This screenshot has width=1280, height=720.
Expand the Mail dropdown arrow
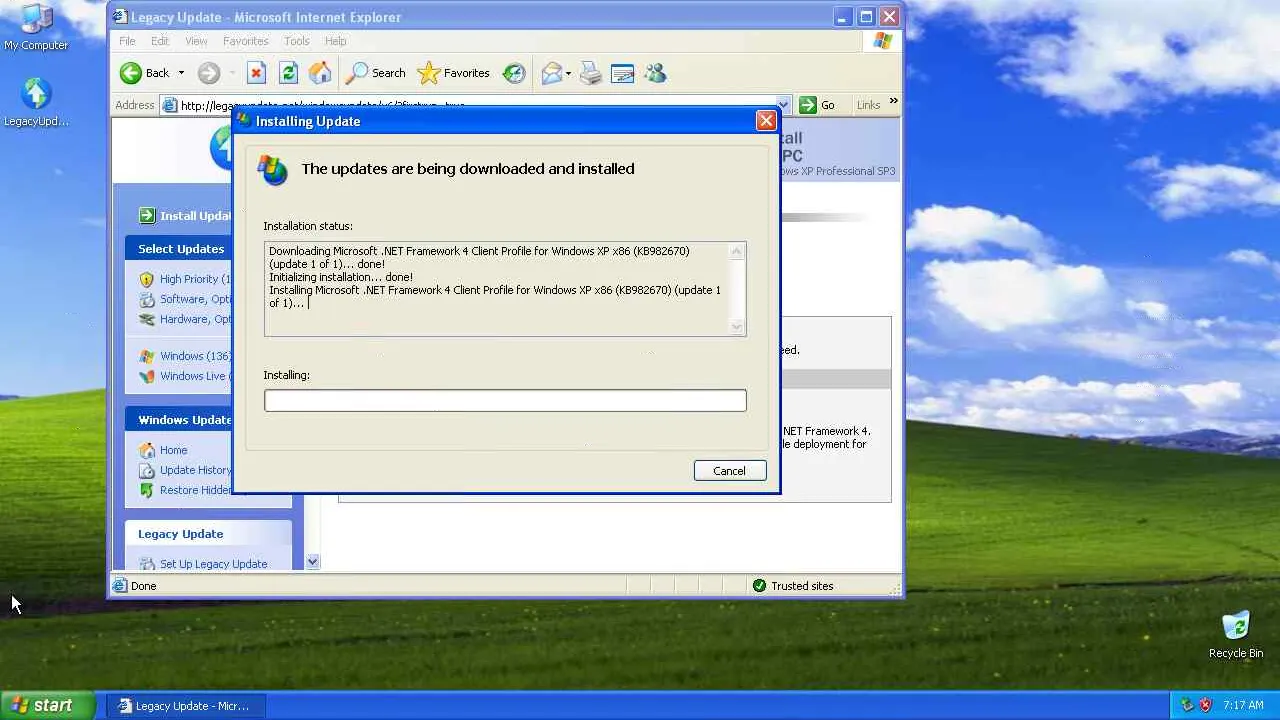[x=568, y=73]
